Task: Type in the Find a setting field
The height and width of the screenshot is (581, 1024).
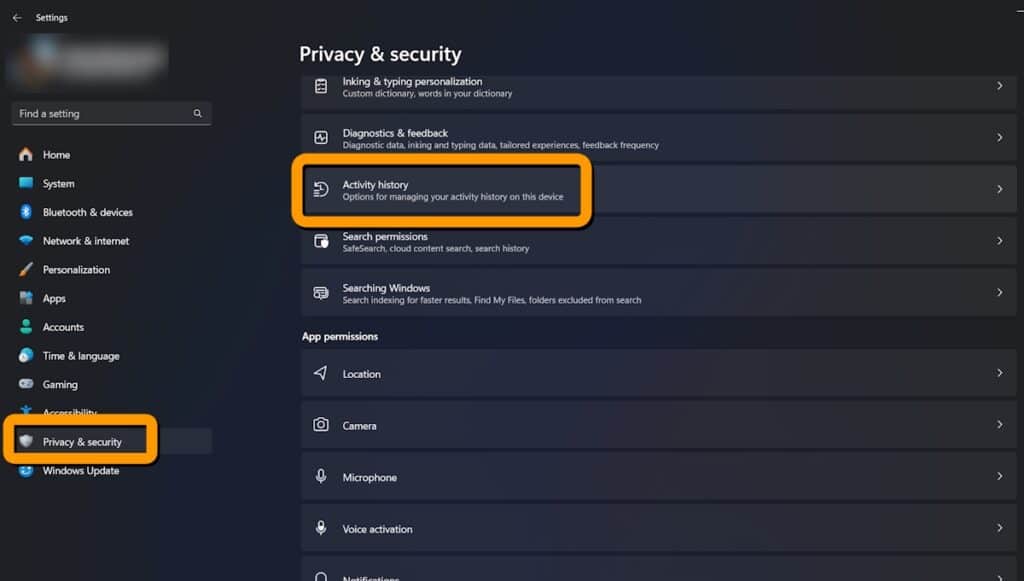Action: pos(100,114)
